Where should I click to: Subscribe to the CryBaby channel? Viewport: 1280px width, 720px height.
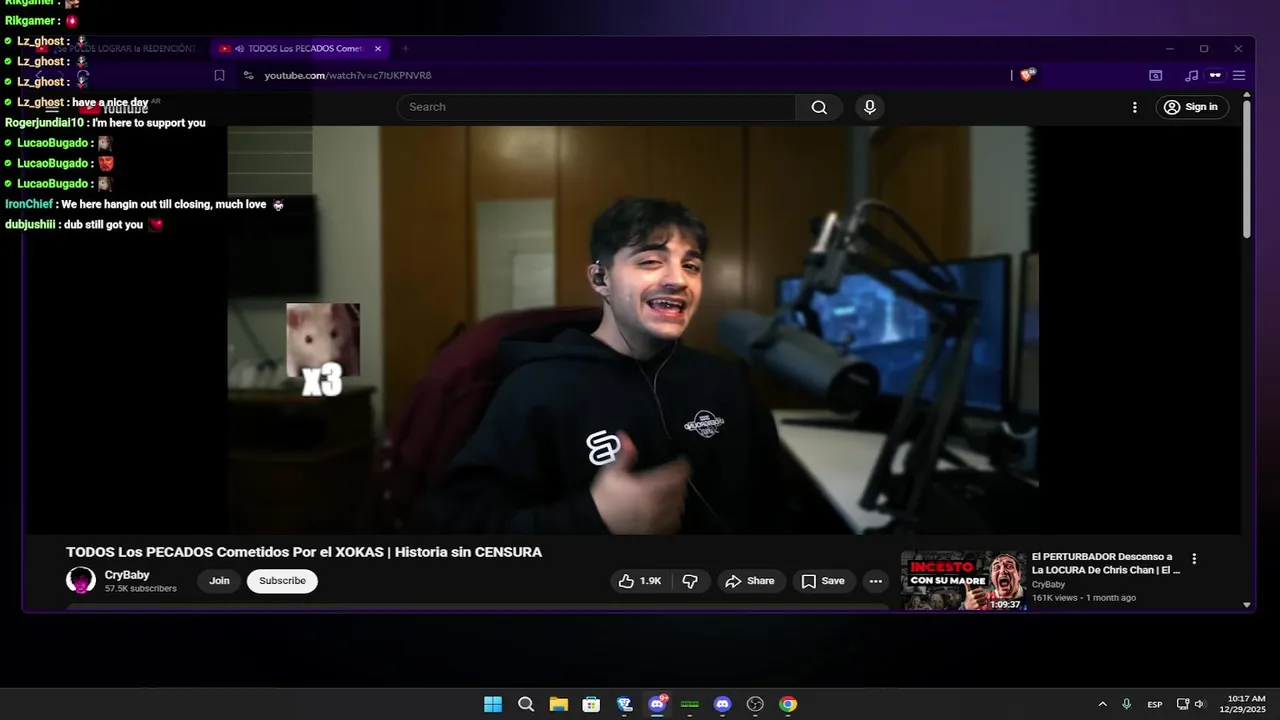coord(282,581)
